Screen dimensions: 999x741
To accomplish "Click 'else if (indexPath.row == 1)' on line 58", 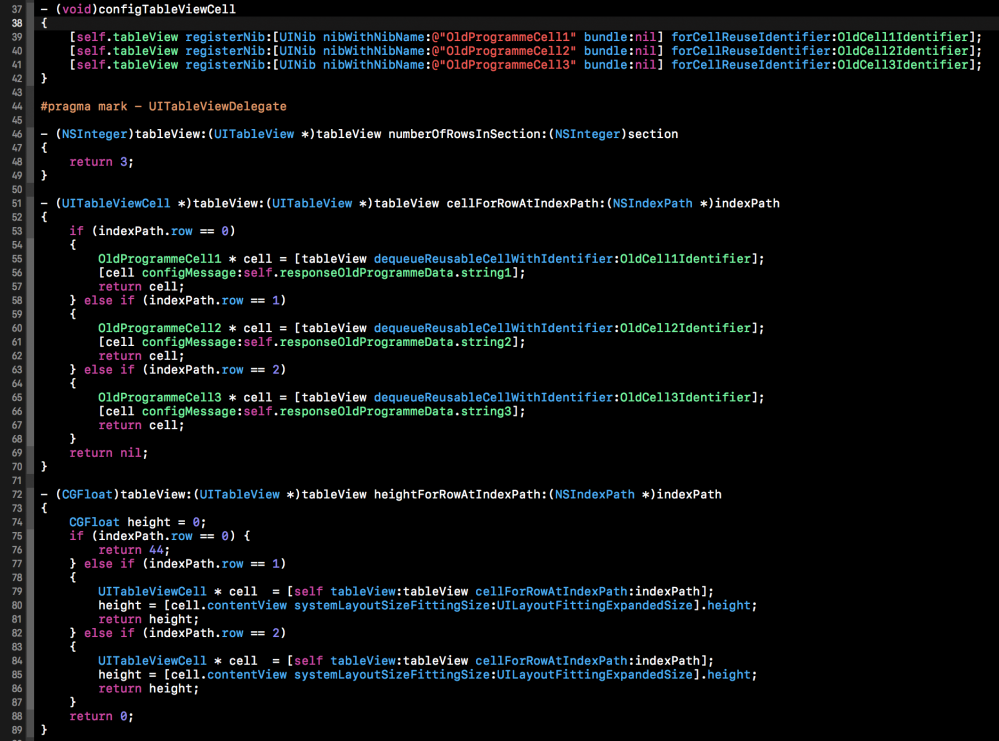I will click(x=185, y=301).
